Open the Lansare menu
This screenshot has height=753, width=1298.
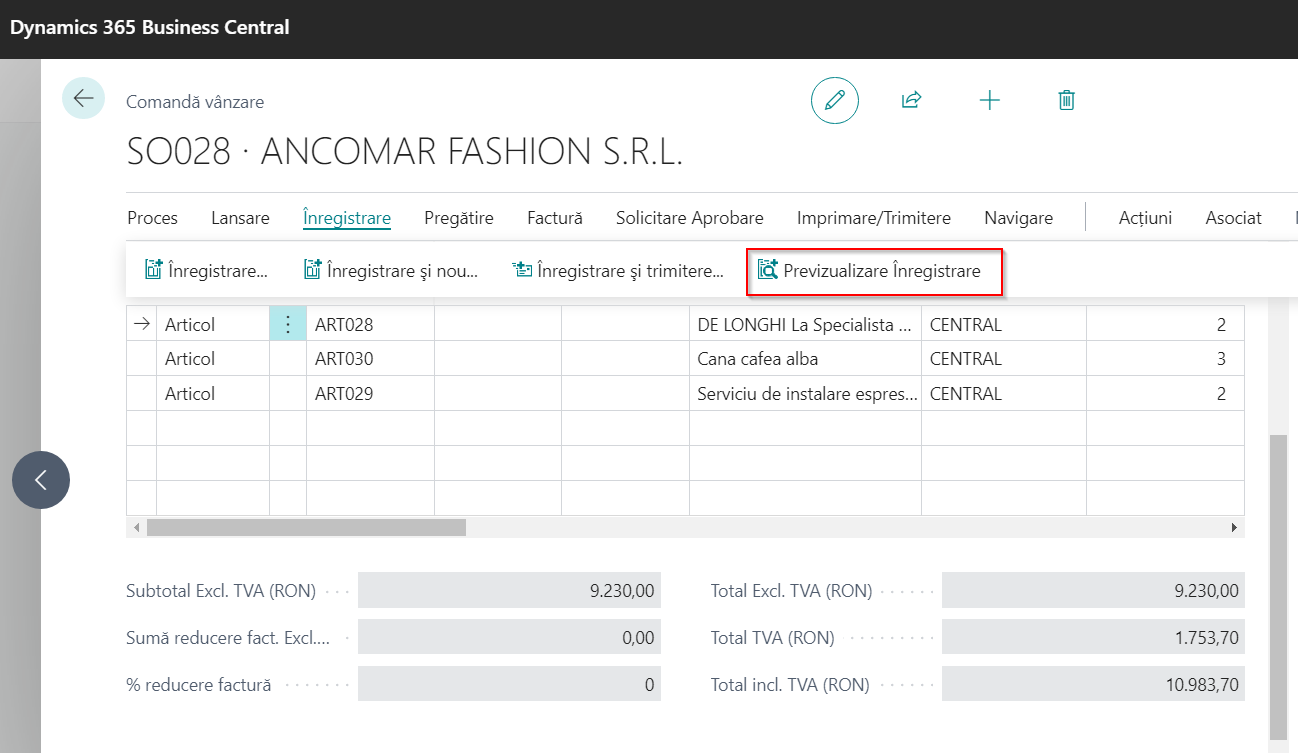click(240, 218)
